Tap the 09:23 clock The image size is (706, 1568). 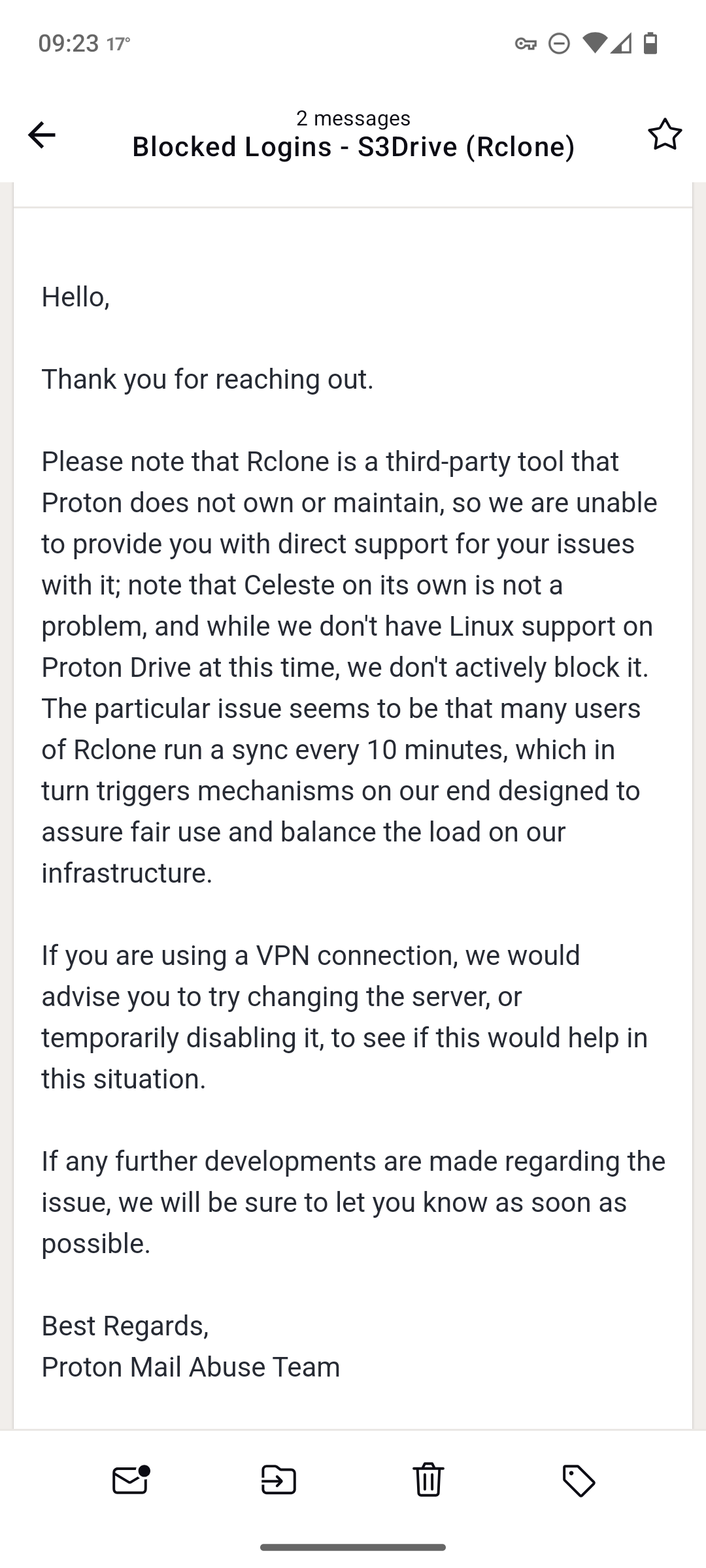pos(69,43)
